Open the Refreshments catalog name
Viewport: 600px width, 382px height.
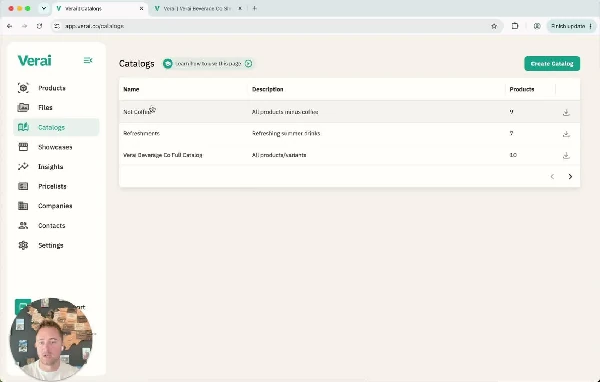[141, 134]
